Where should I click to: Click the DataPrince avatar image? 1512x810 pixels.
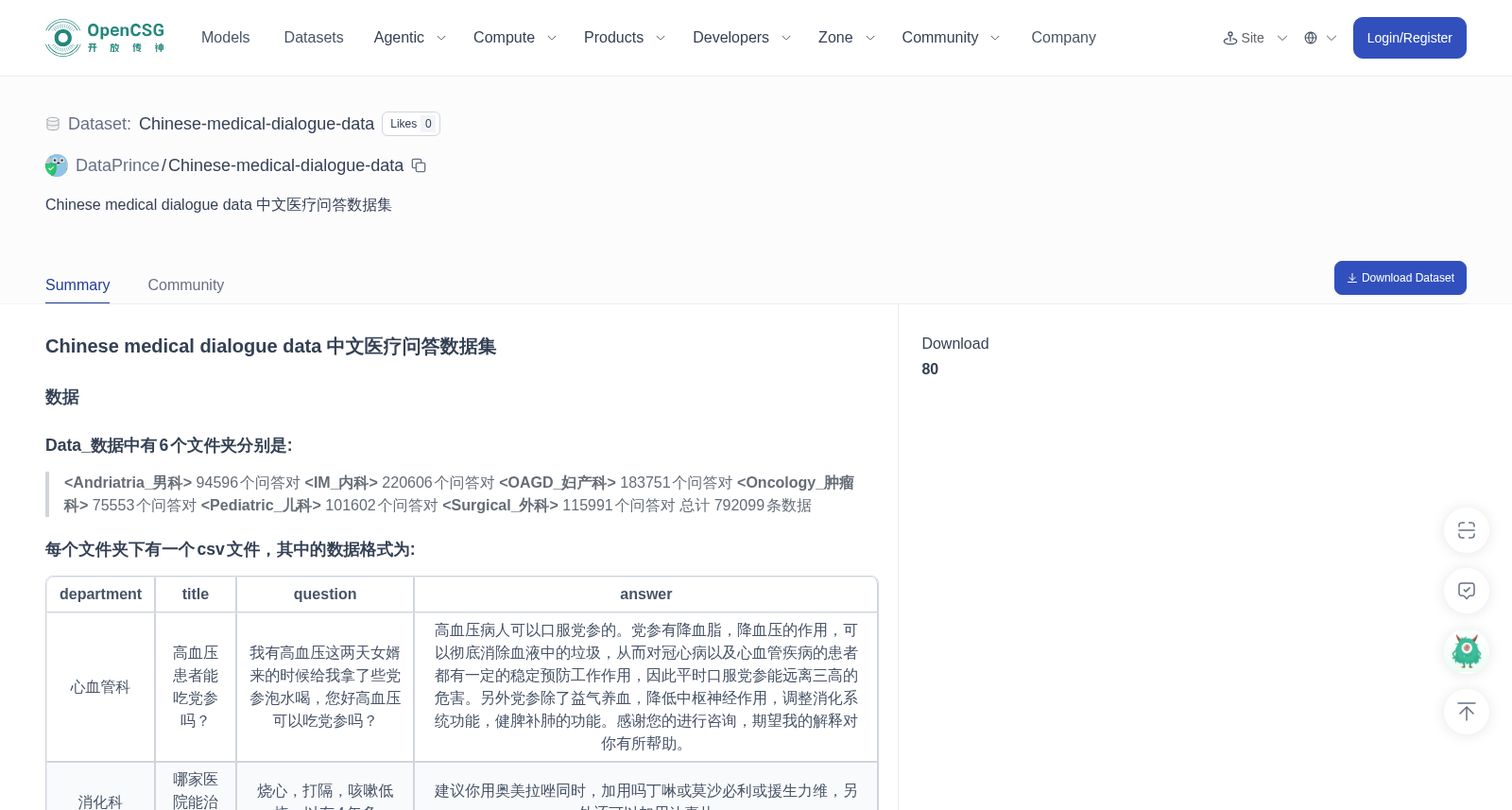[57, 165]
